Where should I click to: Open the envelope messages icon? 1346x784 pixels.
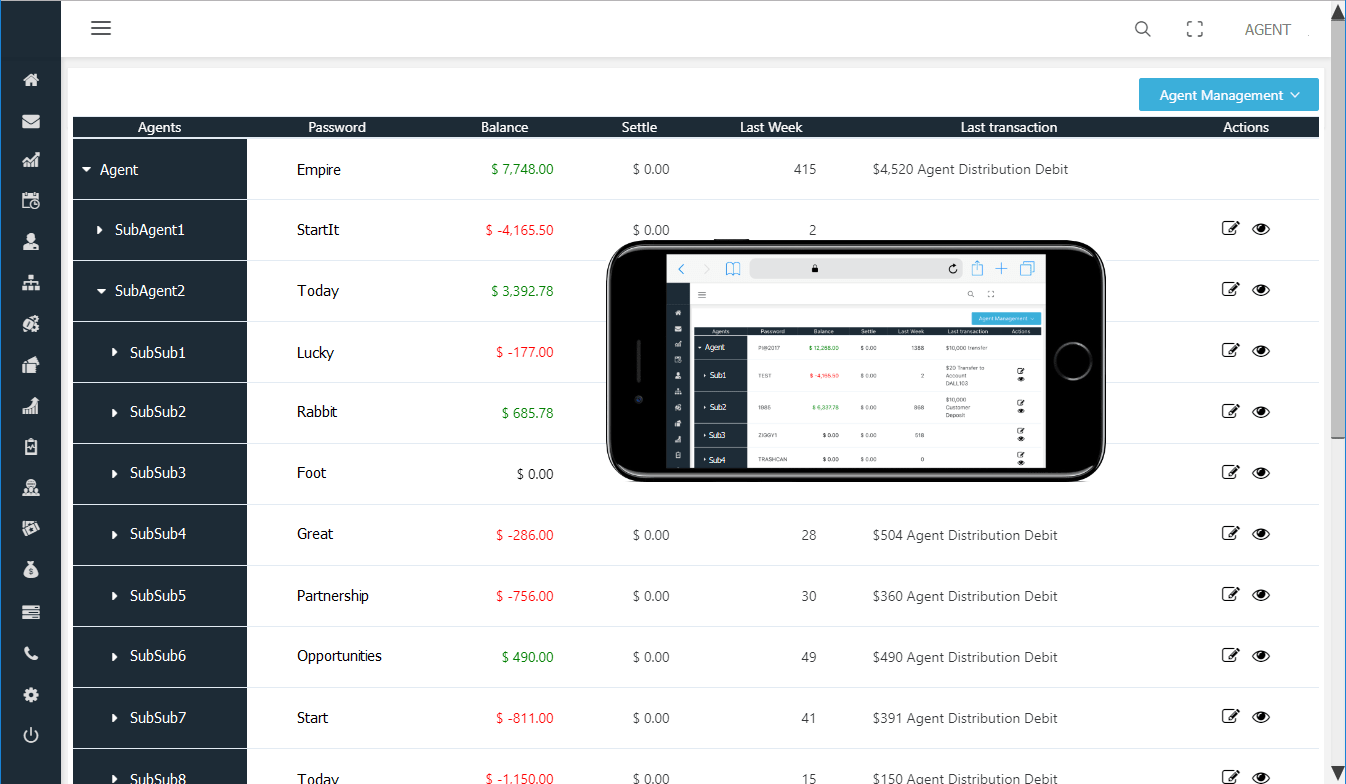tap(31, 121)
